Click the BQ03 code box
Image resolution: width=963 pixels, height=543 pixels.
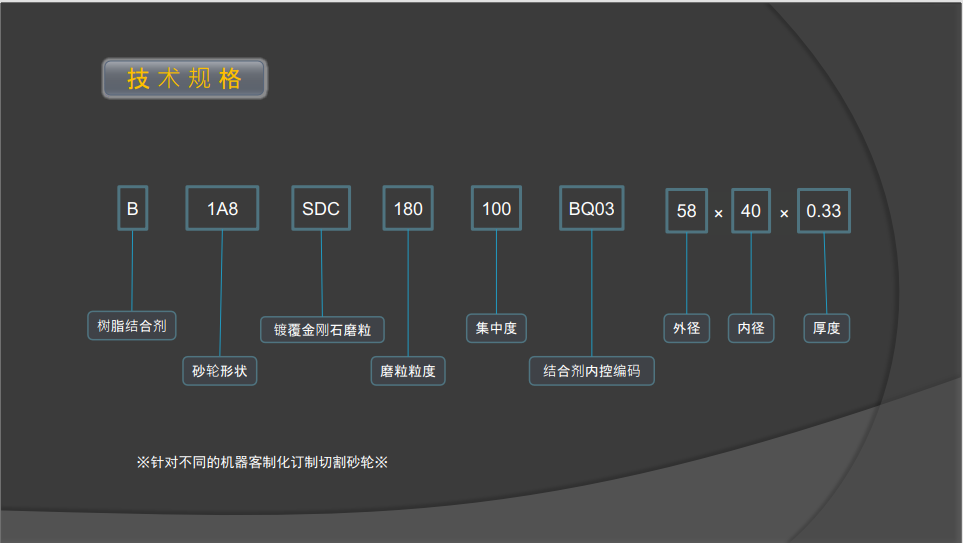591,209
